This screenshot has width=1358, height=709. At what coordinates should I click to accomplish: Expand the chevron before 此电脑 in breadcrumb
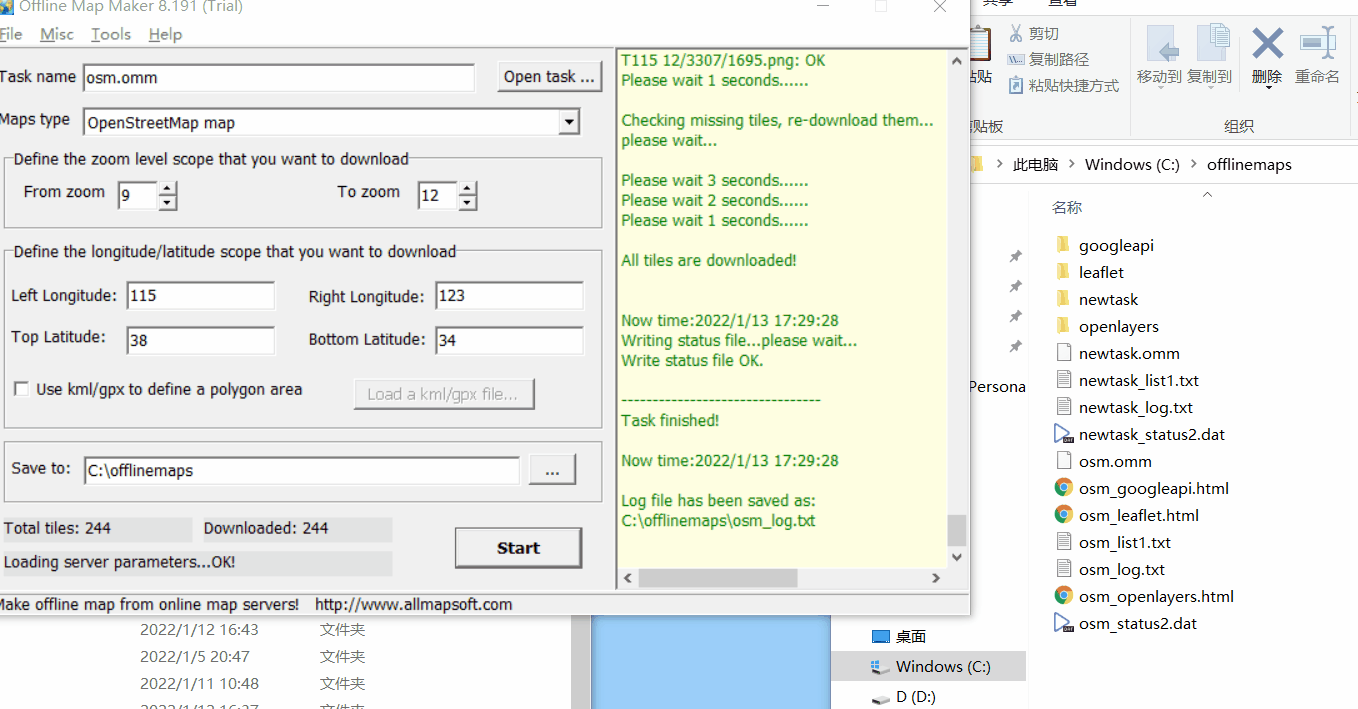(x=1000, y=164)
